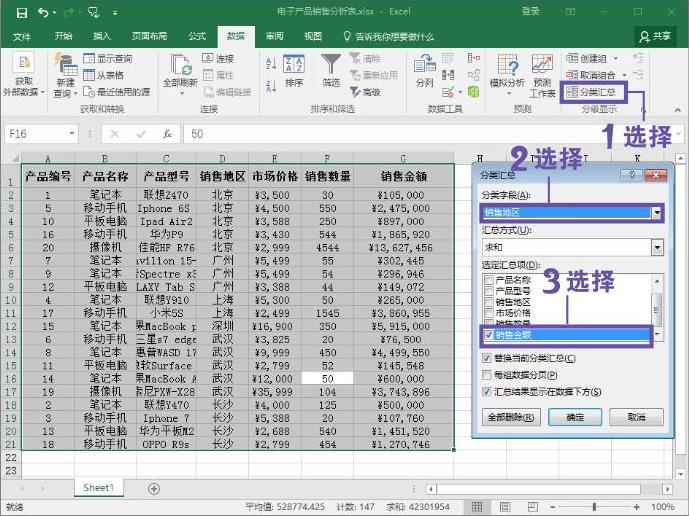
Task: Click the 确定 button in the dialog
Action: [574, 417]
